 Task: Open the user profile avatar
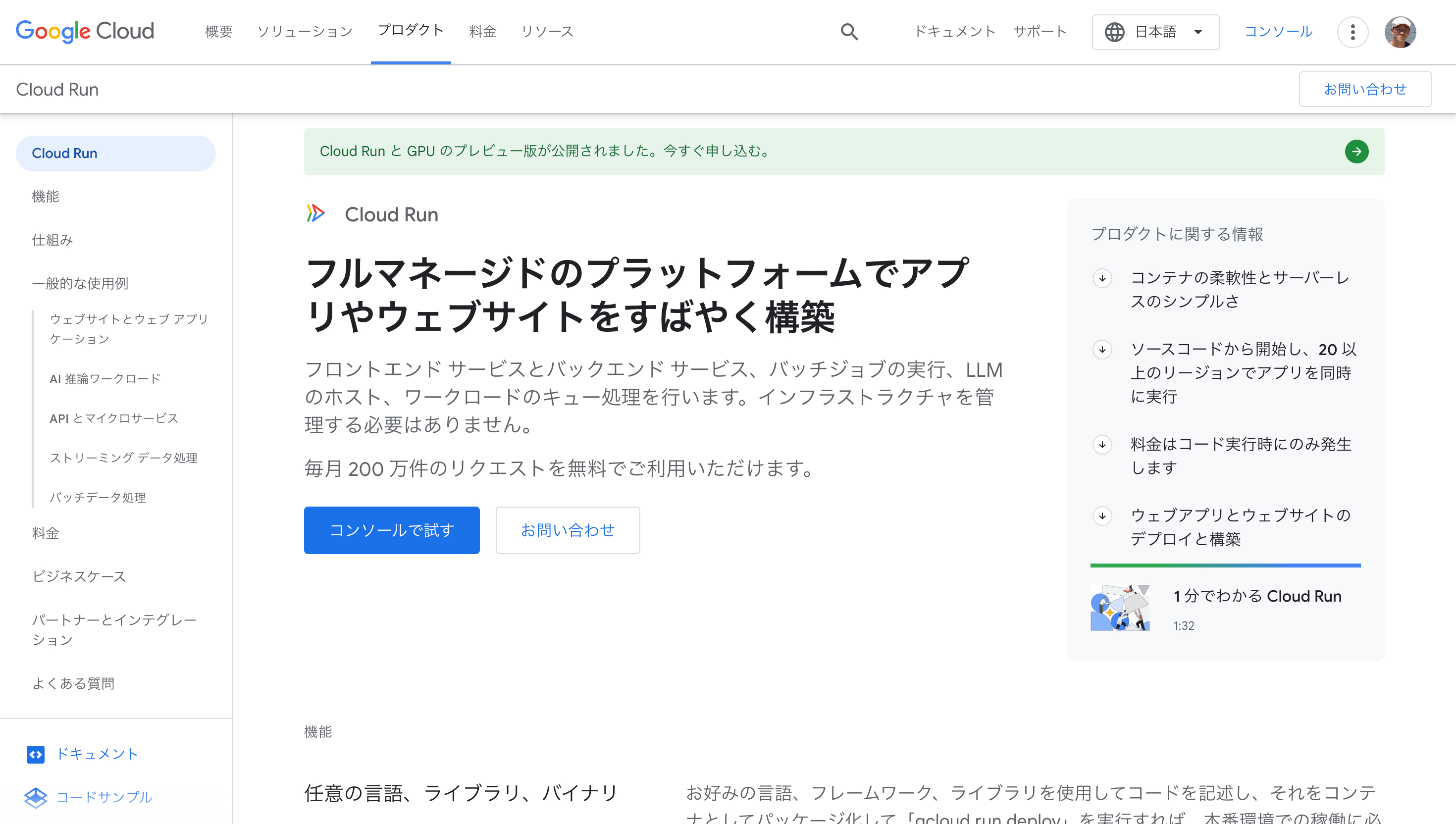pyautogui.click(x=1400, y=32)
